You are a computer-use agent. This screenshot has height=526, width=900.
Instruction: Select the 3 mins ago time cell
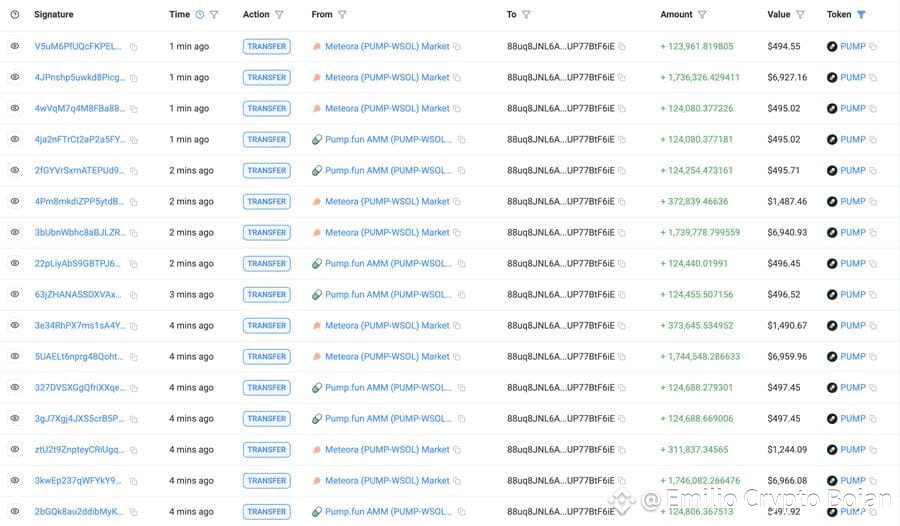coord(191,295)
